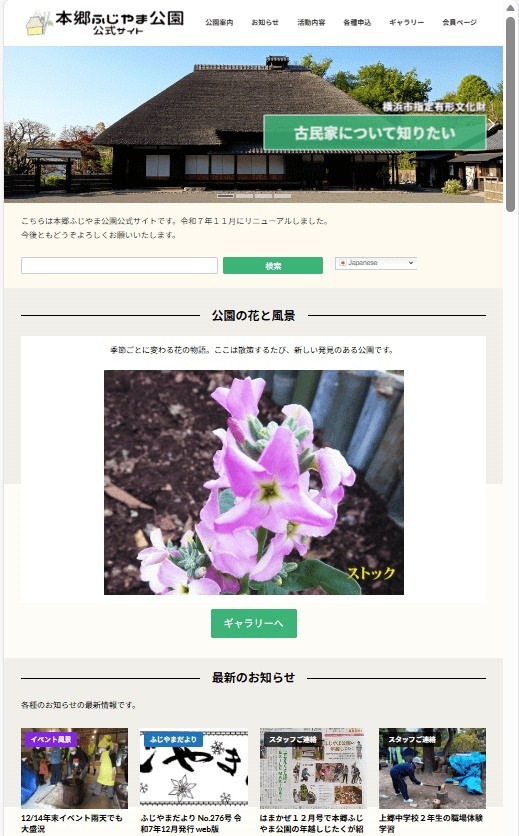Select 活動内容 in the navigation
The height and width of the screenshot is (836, 519).
coord(311,22)
